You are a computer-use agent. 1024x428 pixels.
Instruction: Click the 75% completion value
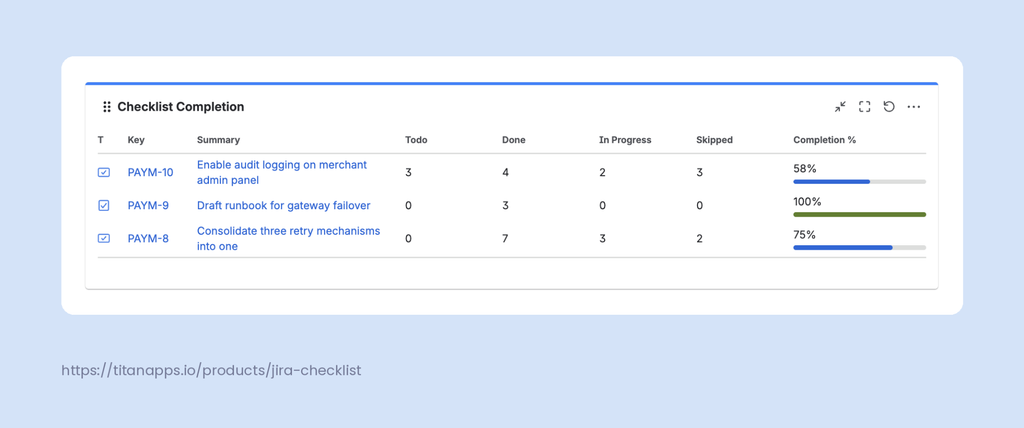point(805,235)
